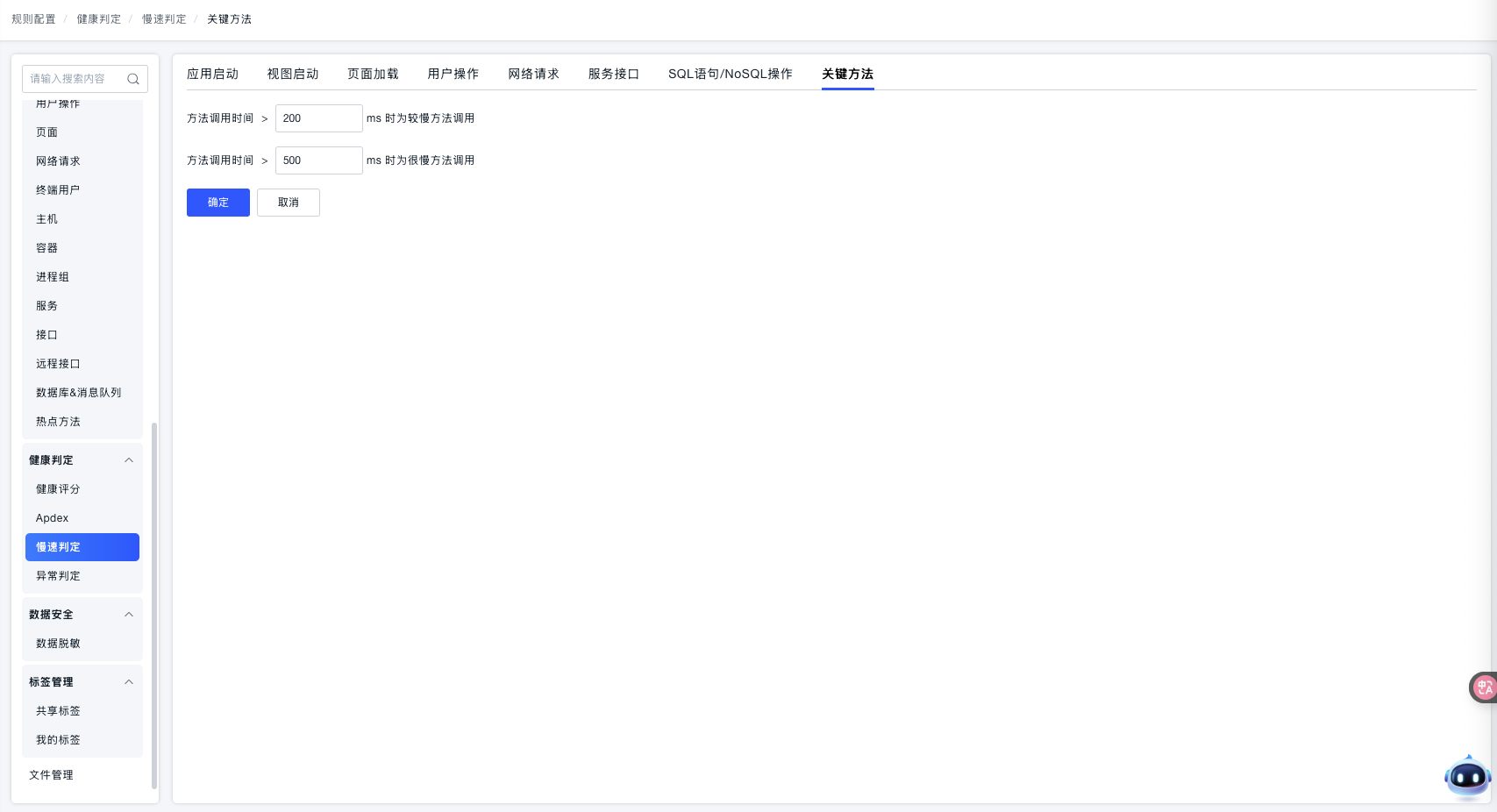1497x812 pixels.
Task: Open 数据脱敏 in the sidebar
Action: pos(58,644)
